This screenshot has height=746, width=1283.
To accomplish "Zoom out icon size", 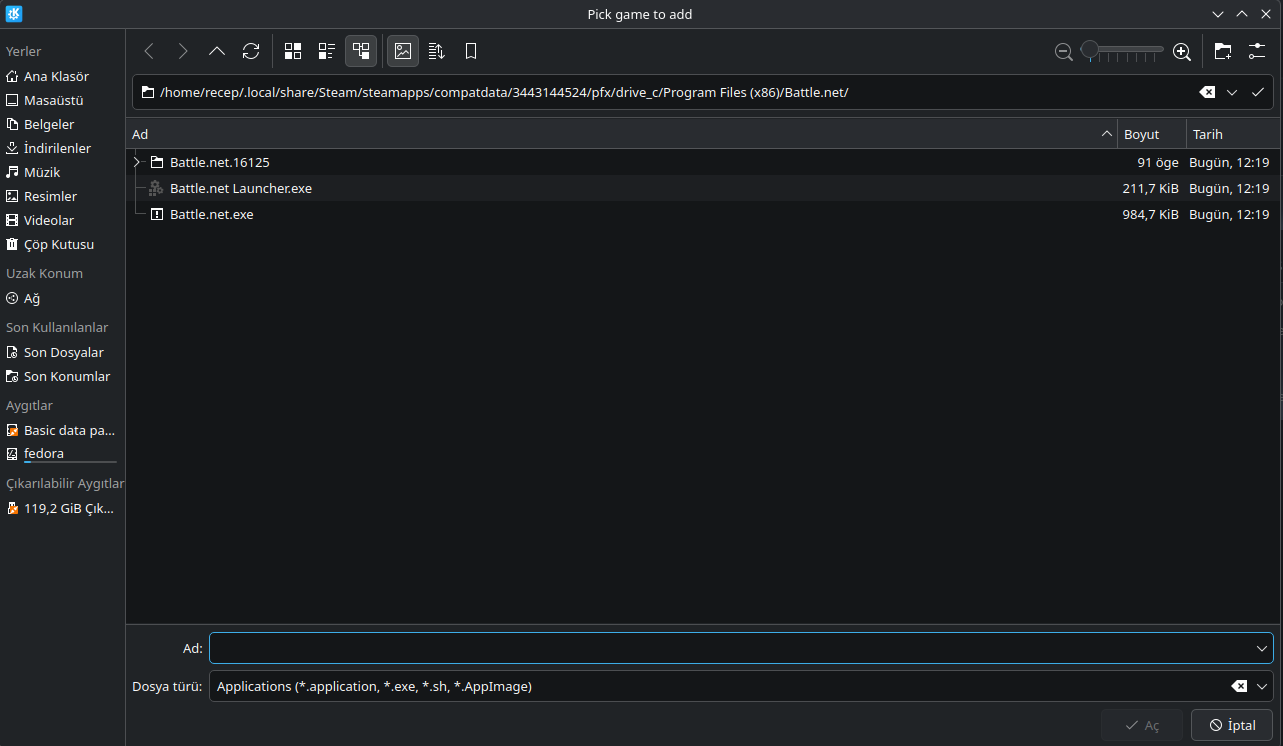I will [1064, 51].
